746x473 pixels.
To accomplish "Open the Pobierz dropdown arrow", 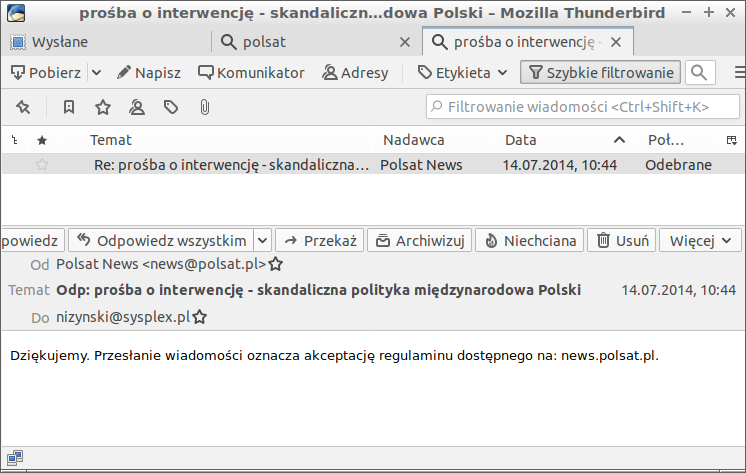I will (96, 73).
